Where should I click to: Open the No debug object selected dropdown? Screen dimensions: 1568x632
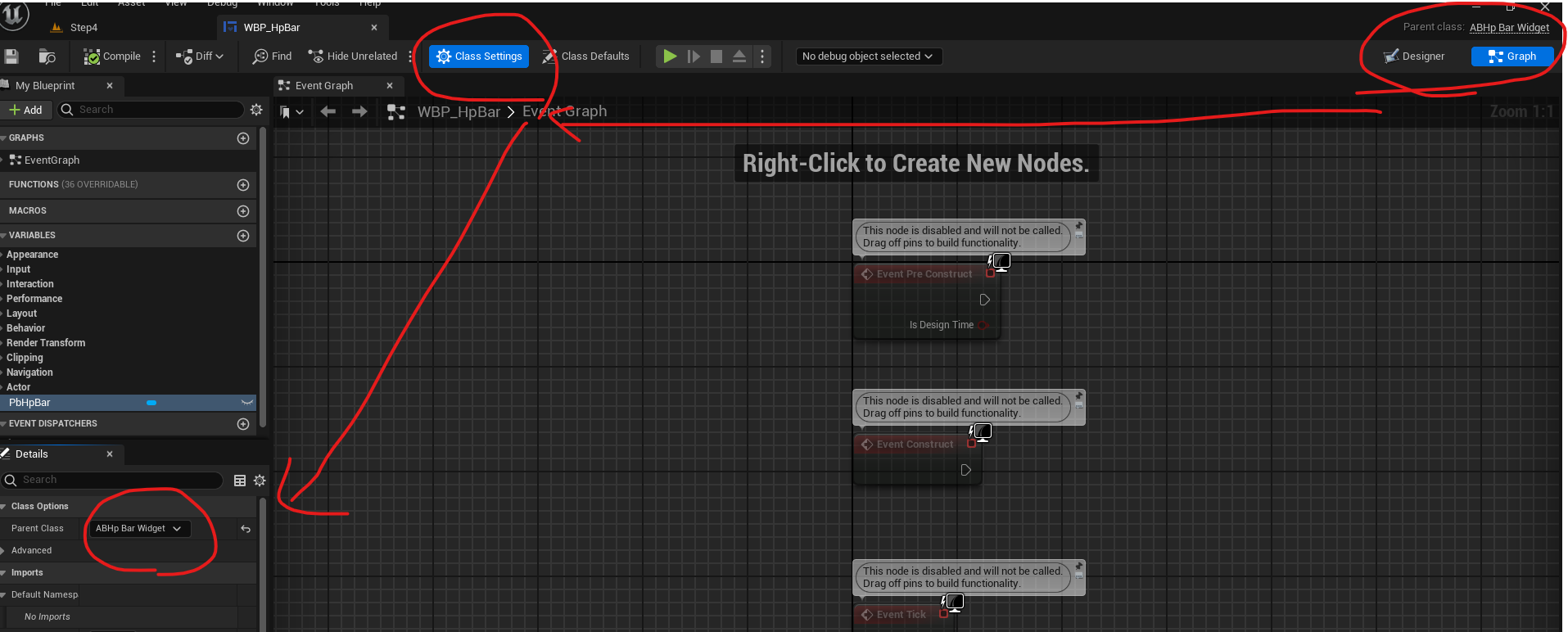click(x=868, y=56)
